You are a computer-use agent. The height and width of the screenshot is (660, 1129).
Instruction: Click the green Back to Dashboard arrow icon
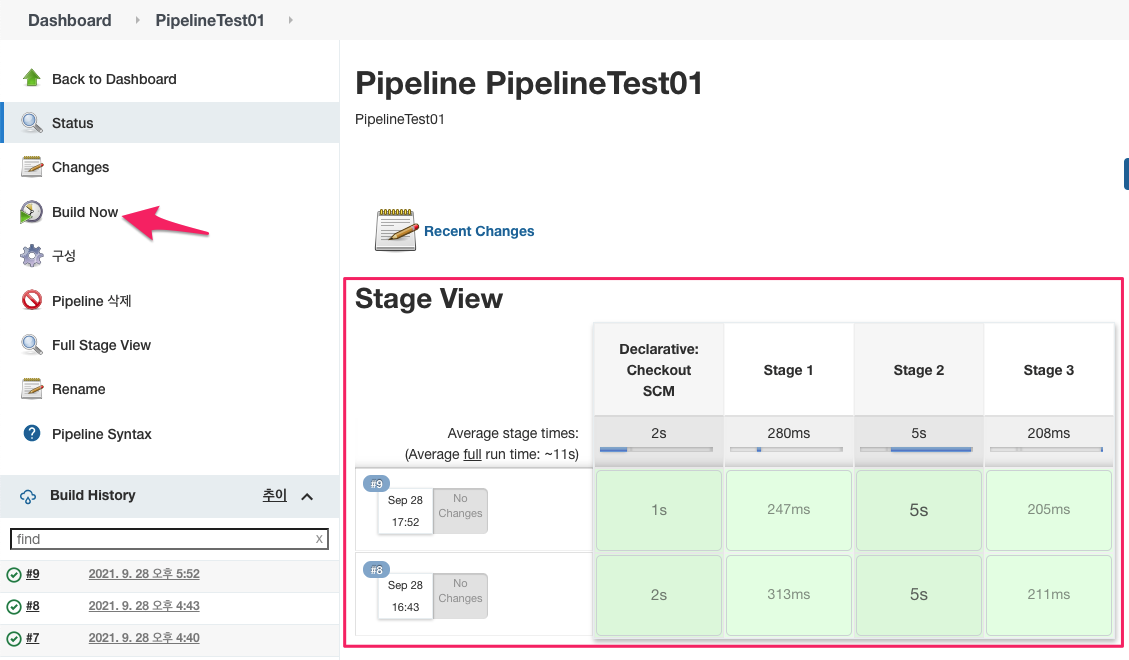click(x=32, y=78)
